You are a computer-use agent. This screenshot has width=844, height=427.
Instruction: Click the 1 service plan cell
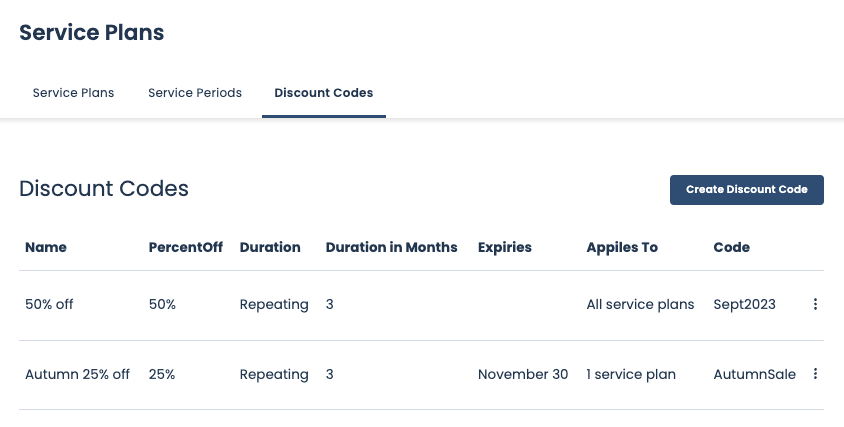[631, 374]
